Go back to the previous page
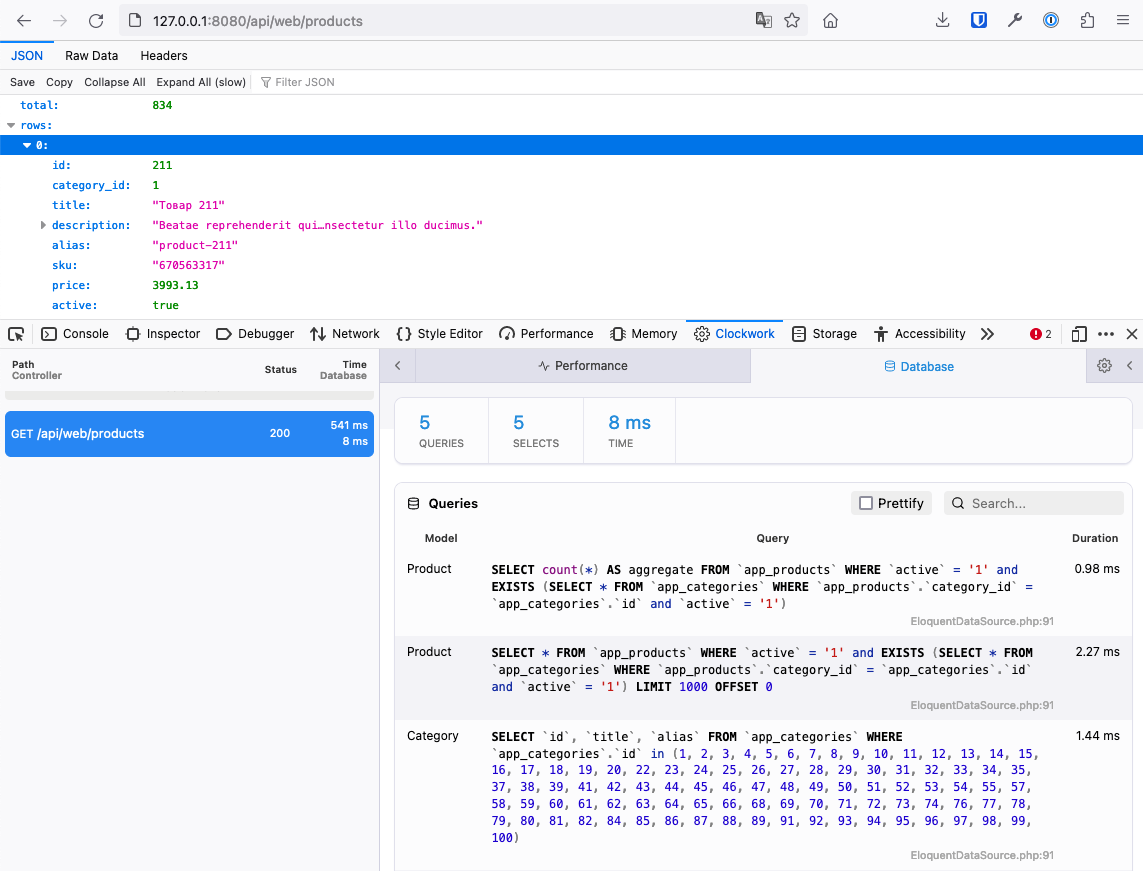1143x871 pixels. click(24, 20)
